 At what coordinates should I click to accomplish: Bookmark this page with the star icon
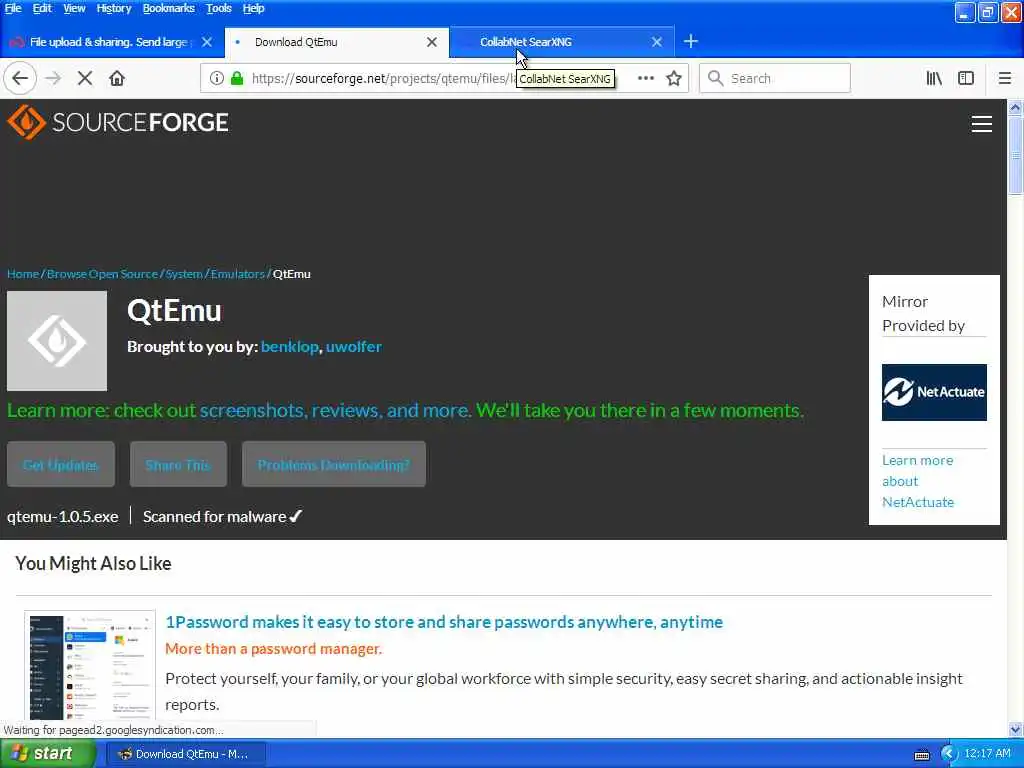tap(674, 78)
